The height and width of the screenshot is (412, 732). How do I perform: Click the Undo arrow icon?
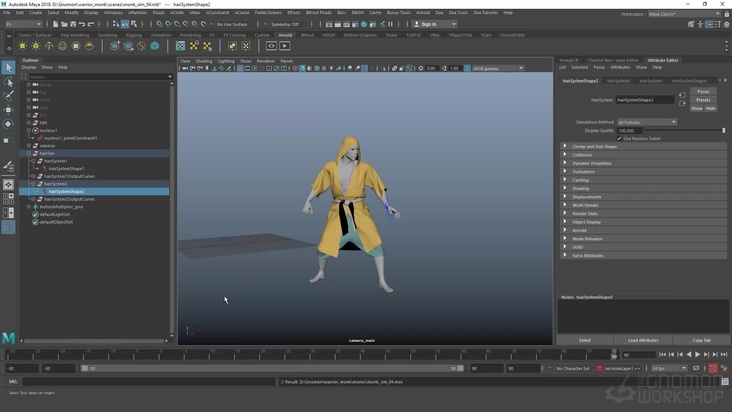pos(82,24)
